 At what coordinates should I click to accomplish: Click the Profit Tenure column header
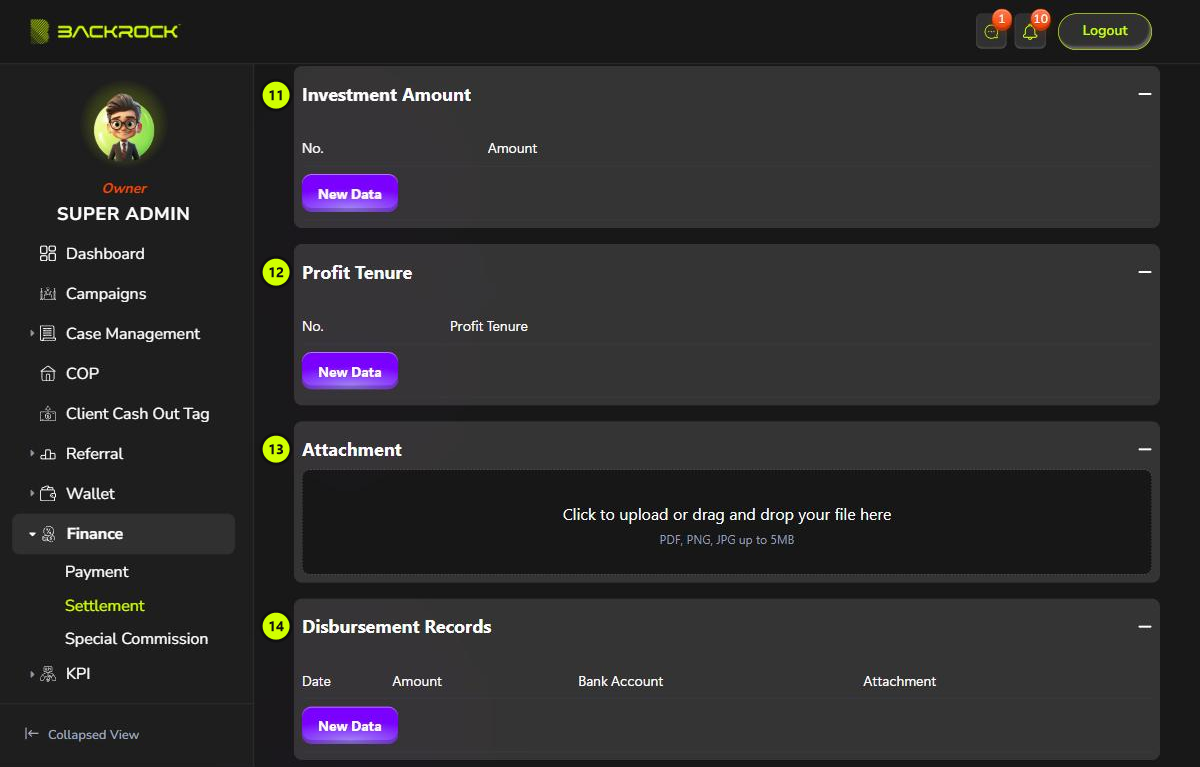point(489,326)
